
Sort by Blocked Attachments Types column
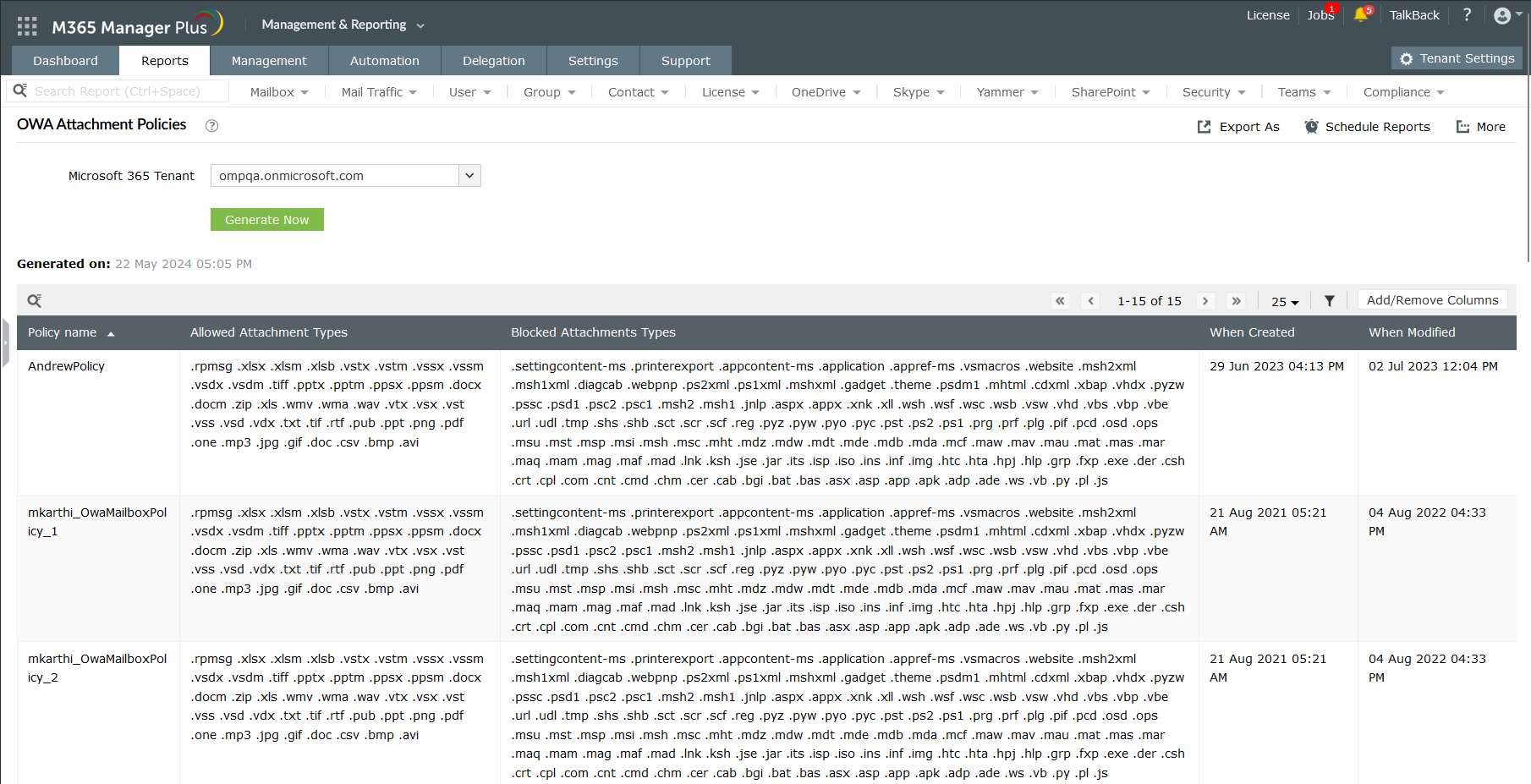pyautogui.click(x=593, y=332)
